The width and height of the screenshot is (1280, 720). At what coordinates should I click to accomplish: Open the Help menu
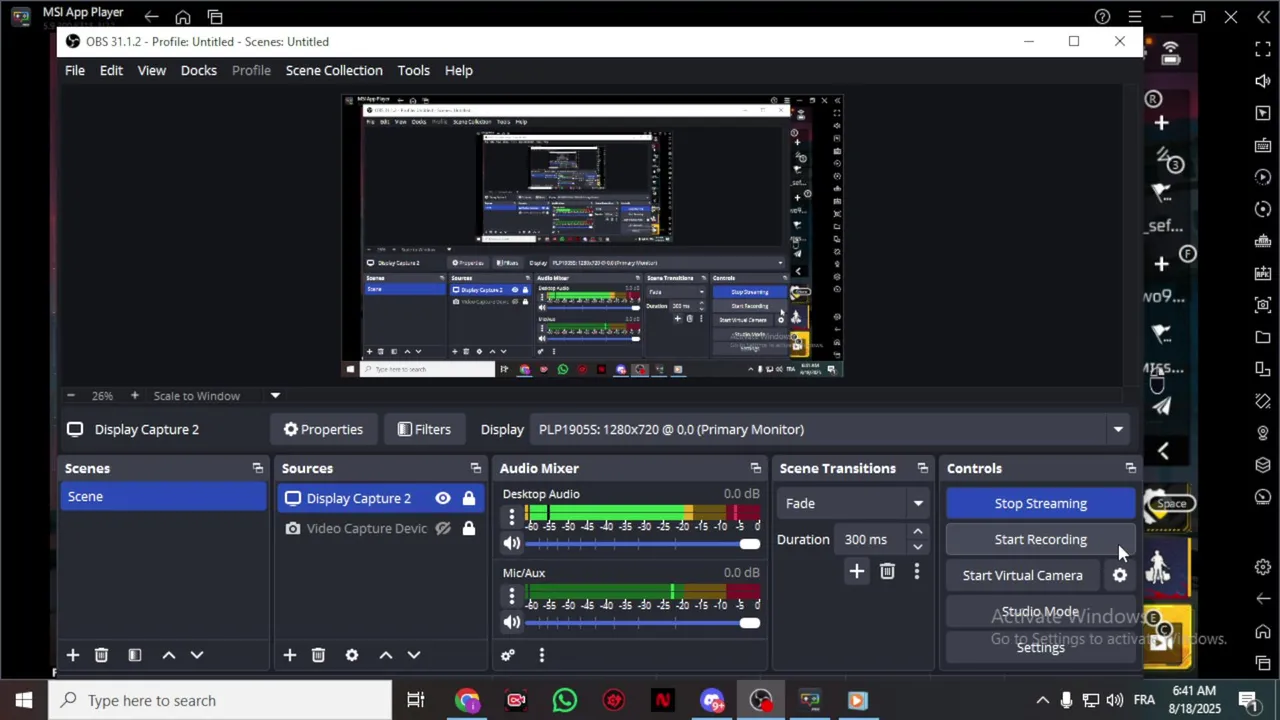459,70
